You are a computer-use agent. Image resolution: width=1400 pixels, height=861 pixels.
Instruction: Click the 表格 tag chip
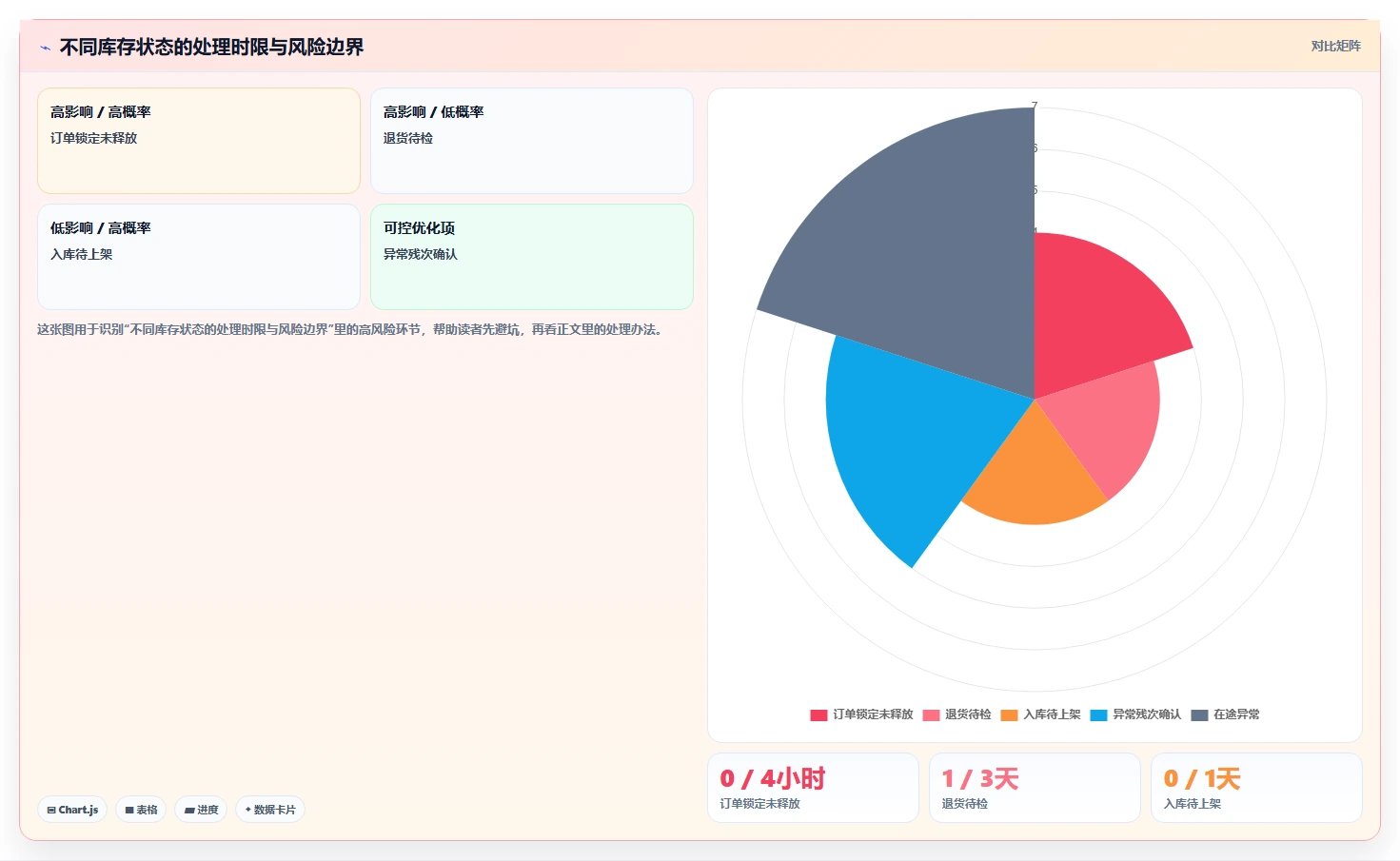(141, 810)
